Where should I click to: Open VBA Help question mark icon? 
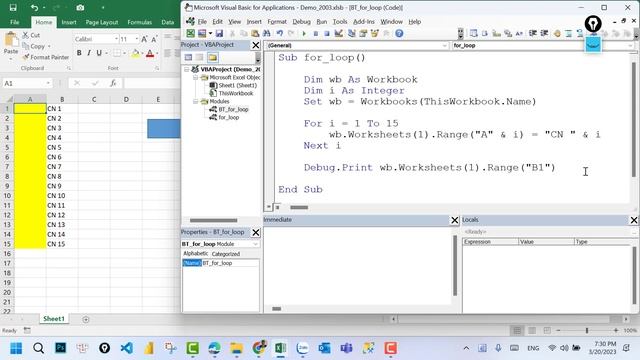tap(399, 33)
